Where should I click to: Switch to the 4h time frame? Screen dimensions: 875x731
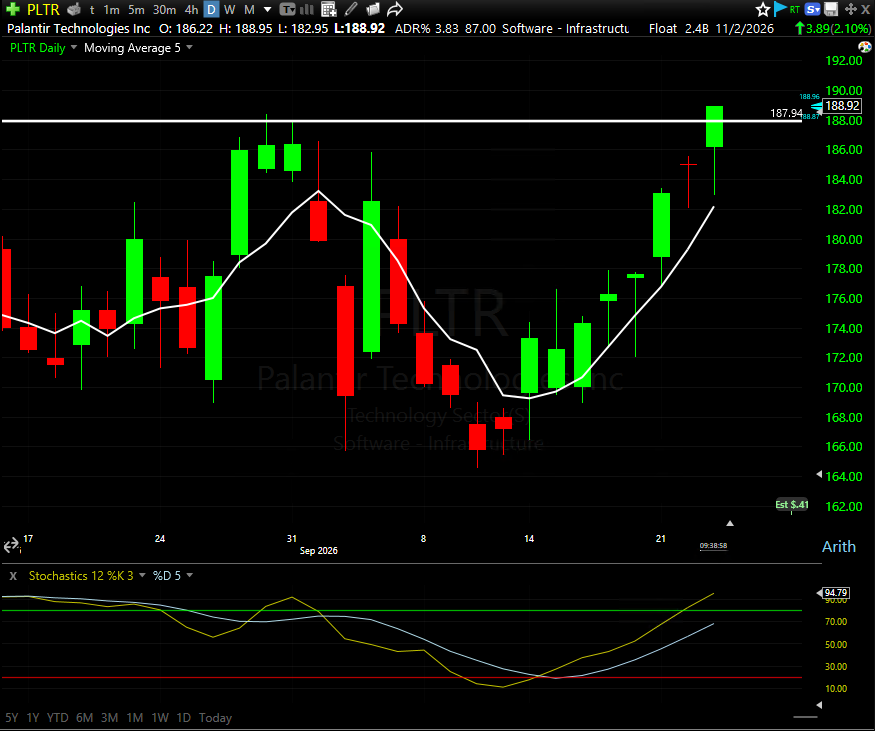(191, 9)
